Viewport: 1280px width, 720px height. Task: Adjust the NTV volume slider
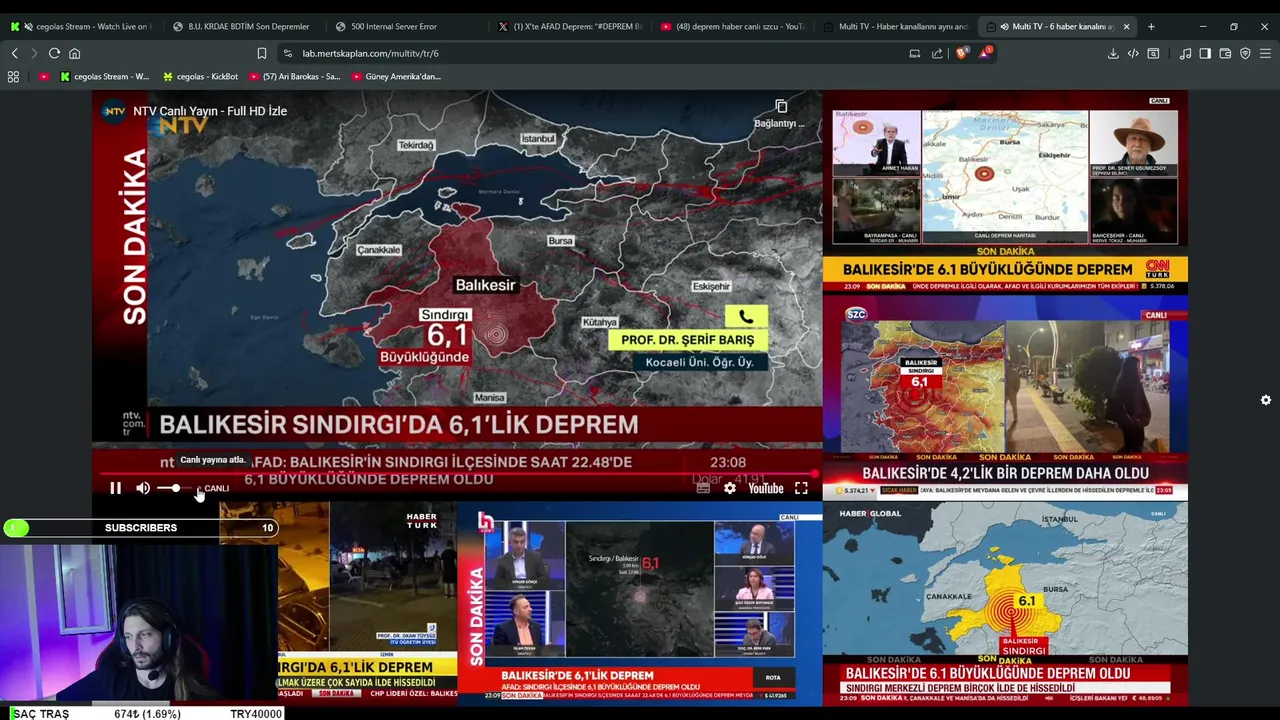coord(173,488)
